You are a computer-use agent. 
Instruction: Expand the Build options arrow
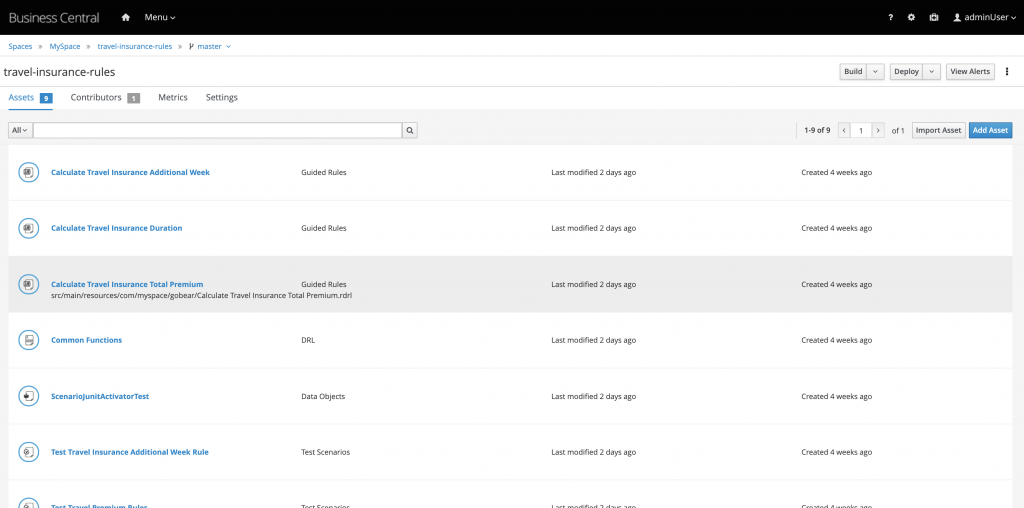coord(876,72)
